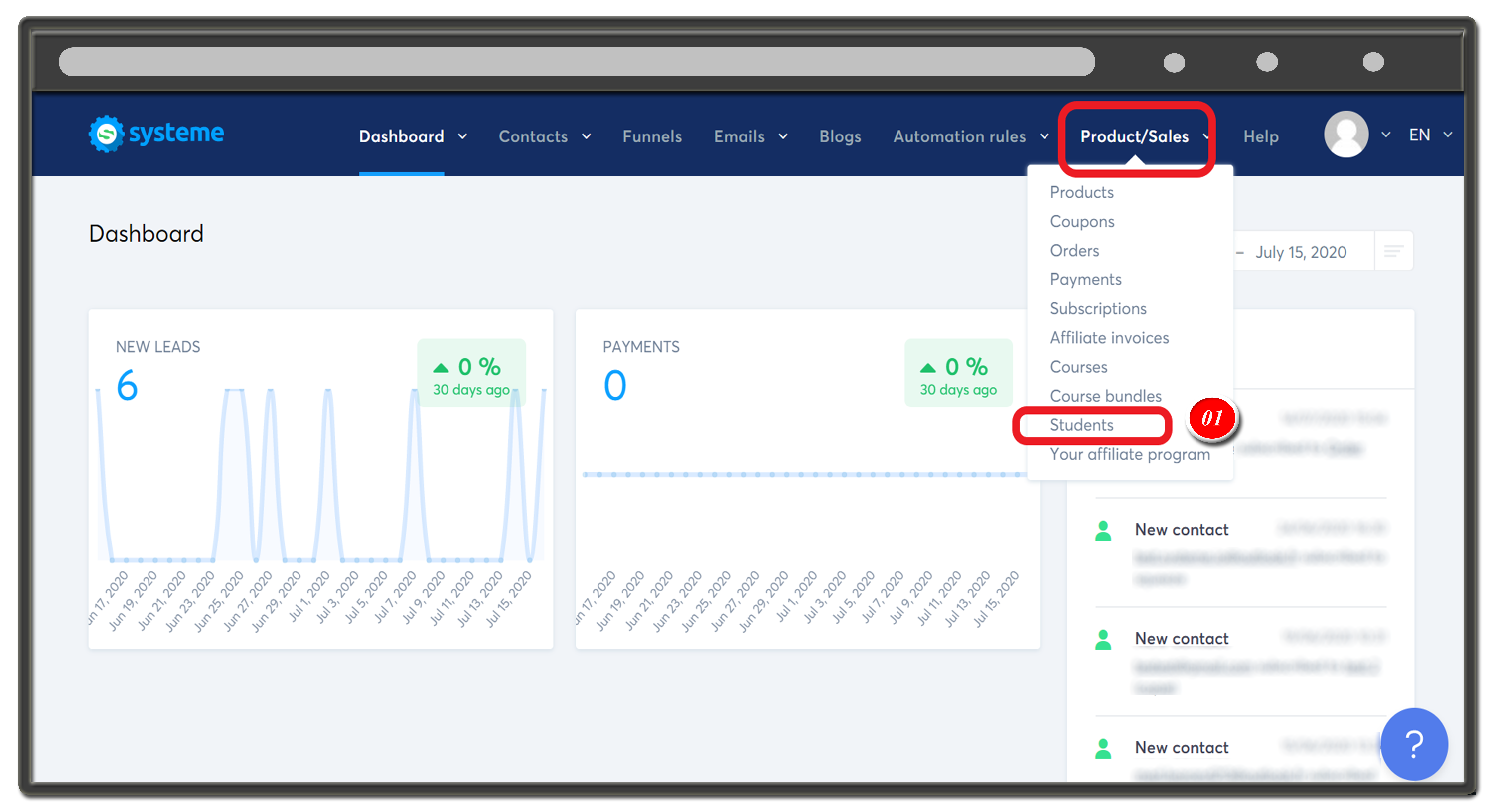Open the floating question mark help button

tap(1414, 745)
